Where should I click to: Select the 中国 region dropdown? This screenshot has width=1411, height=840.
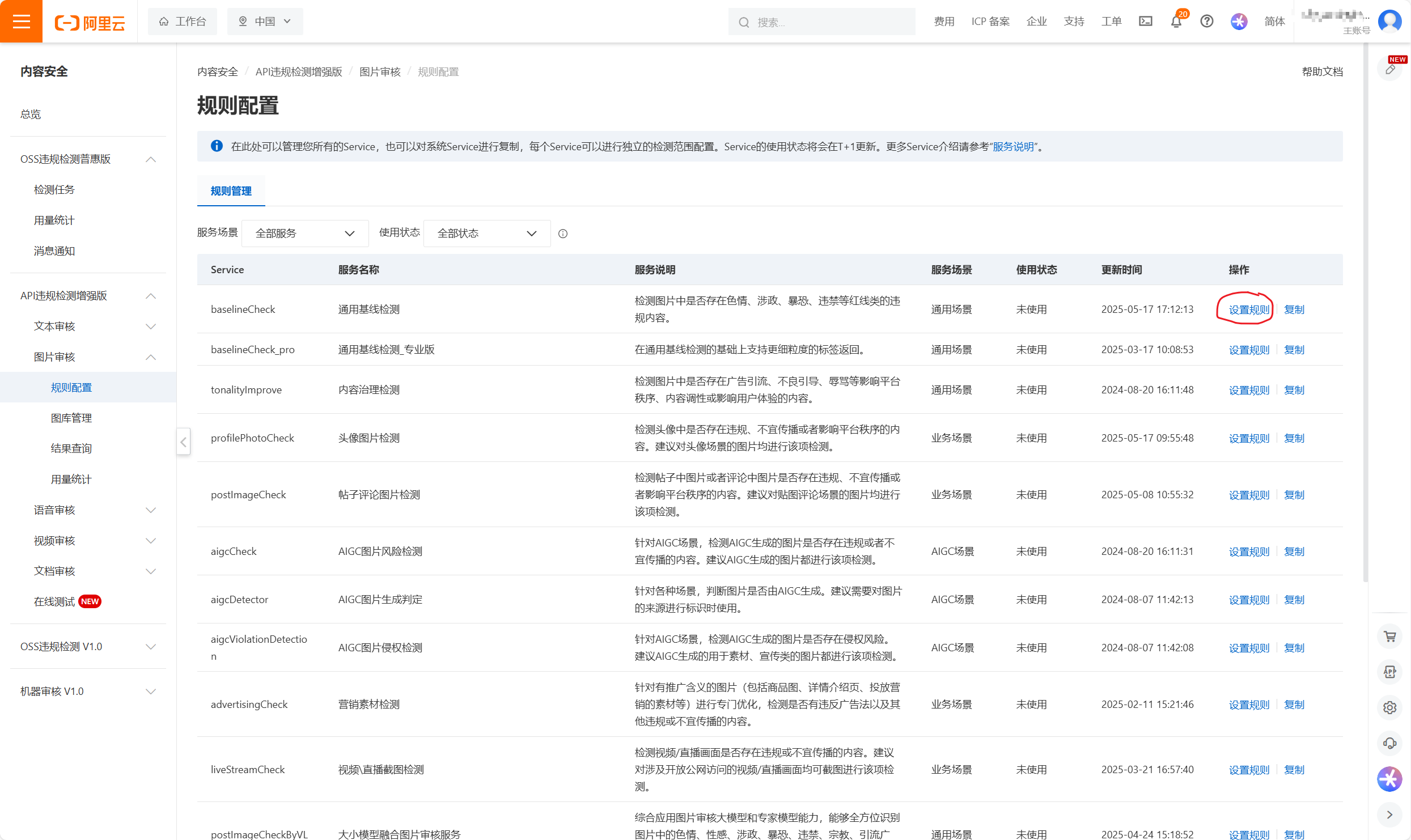265,22
